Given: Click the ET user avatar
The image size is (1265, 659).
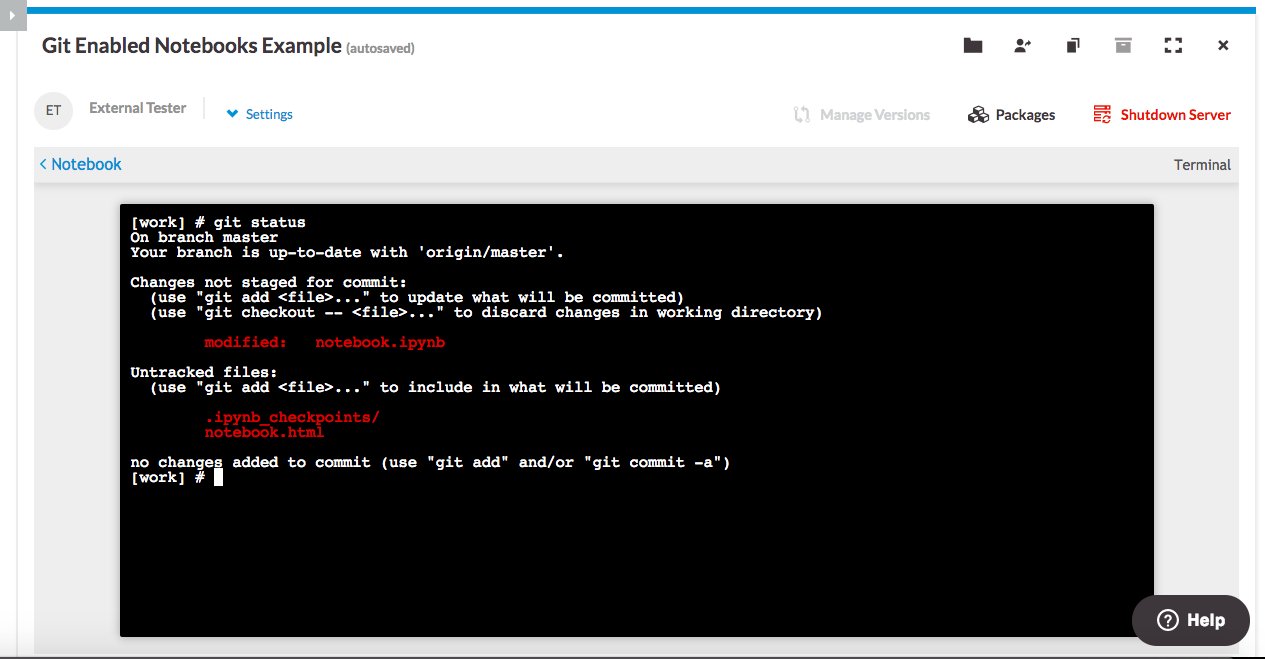Looking at the screenshot, I should (x=53, y=110).
